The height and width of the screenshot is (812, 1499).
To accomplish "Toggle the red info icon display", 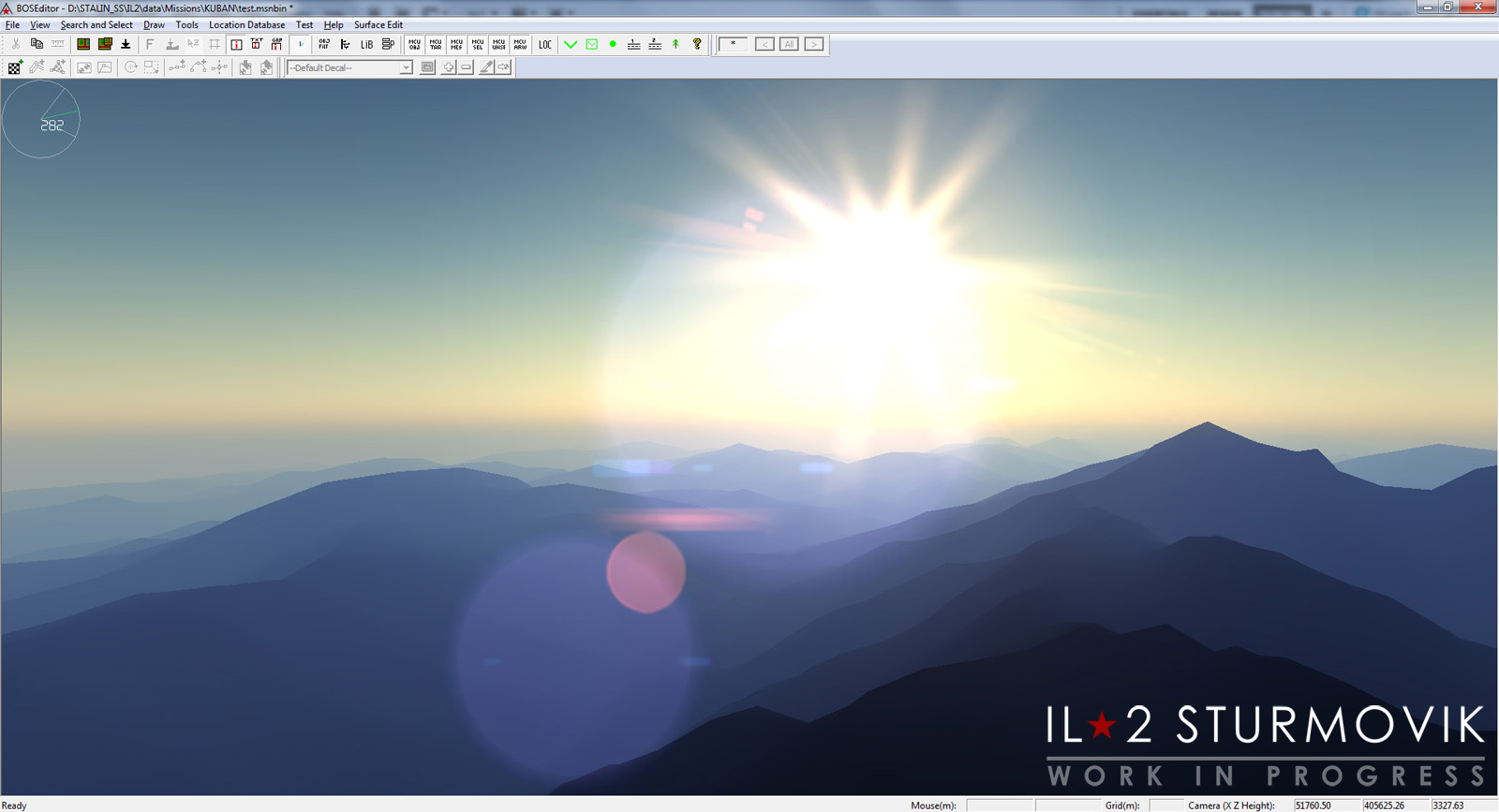I will click(x=236, y=44).
